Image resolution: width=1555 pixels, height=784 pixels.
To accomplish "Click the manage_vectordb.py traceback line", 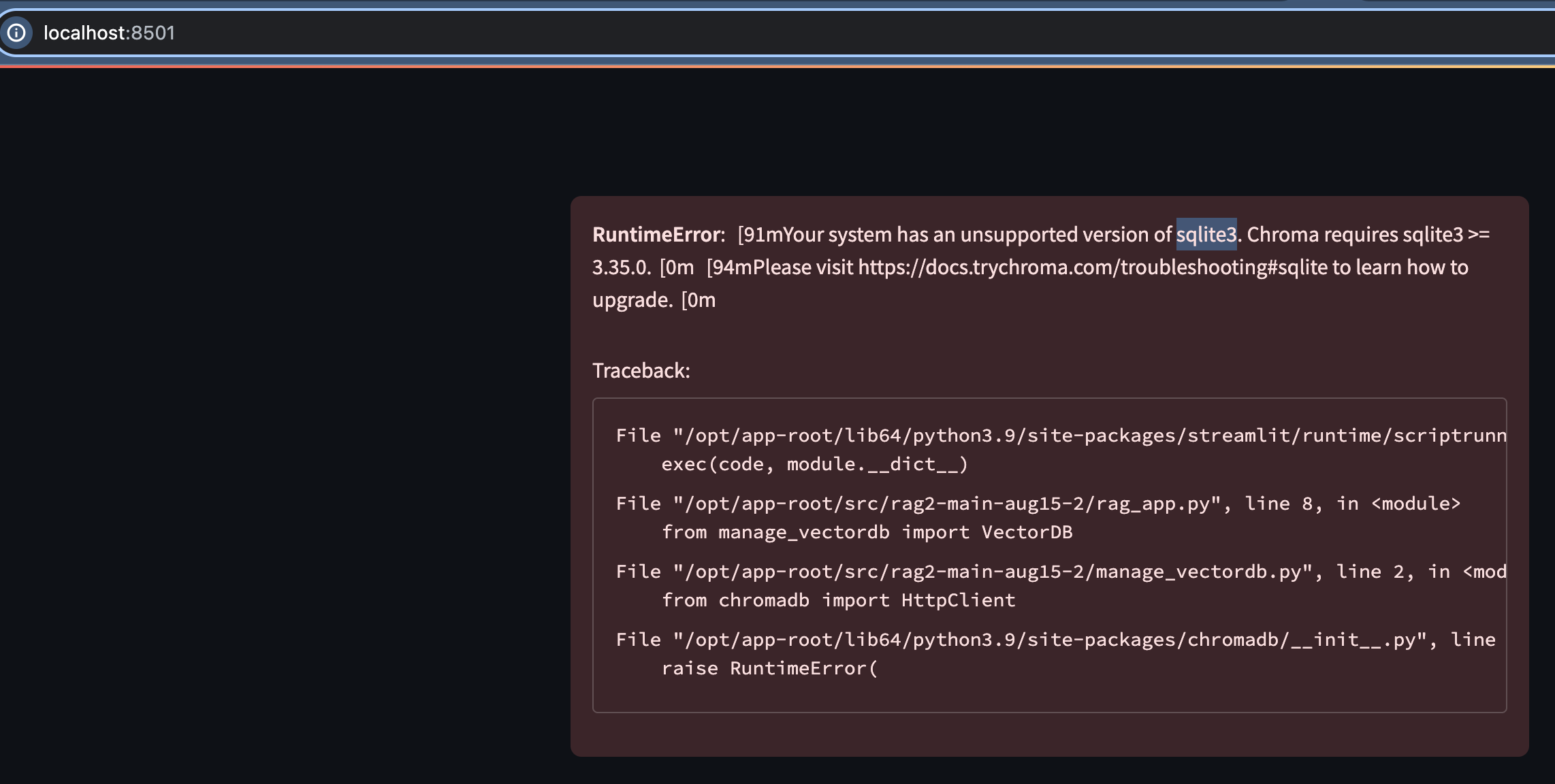I will click(1060, 572).
